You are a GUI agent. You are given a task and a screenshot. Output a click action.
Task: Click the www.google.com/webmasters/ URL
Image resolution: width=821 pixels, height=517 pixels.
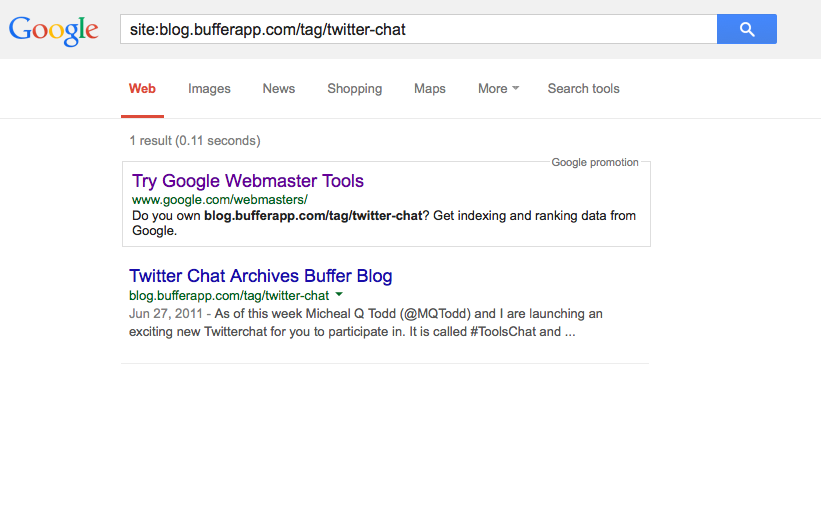point(220,200)
